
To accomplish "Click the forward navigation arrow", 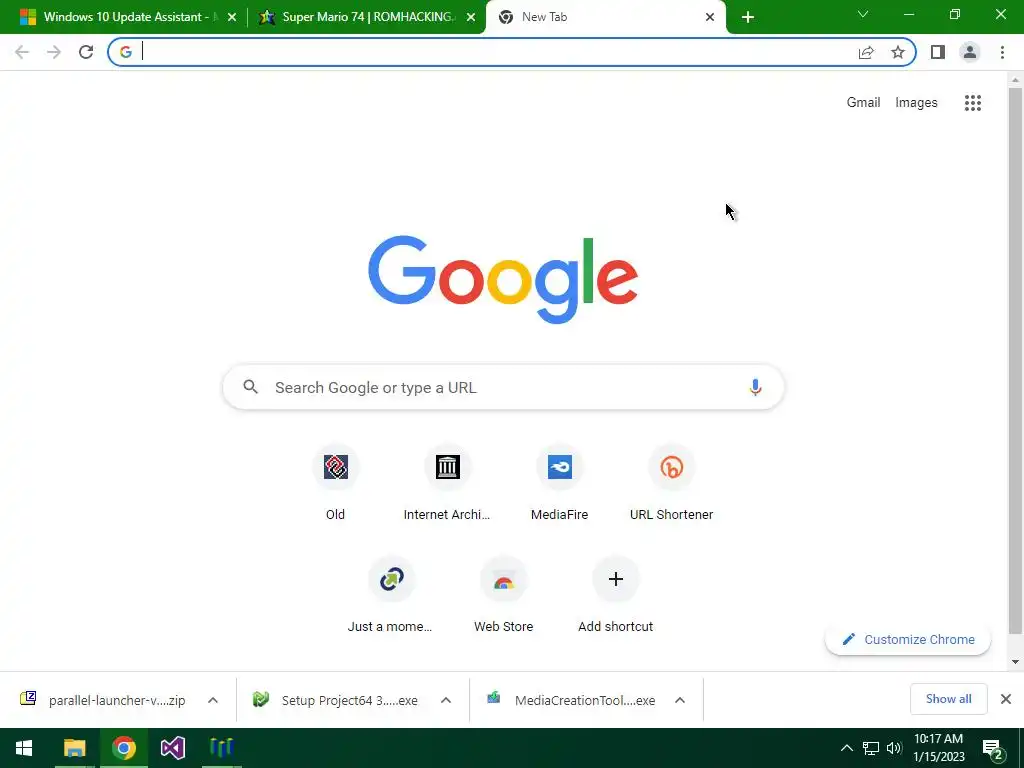I will [54, 52].
